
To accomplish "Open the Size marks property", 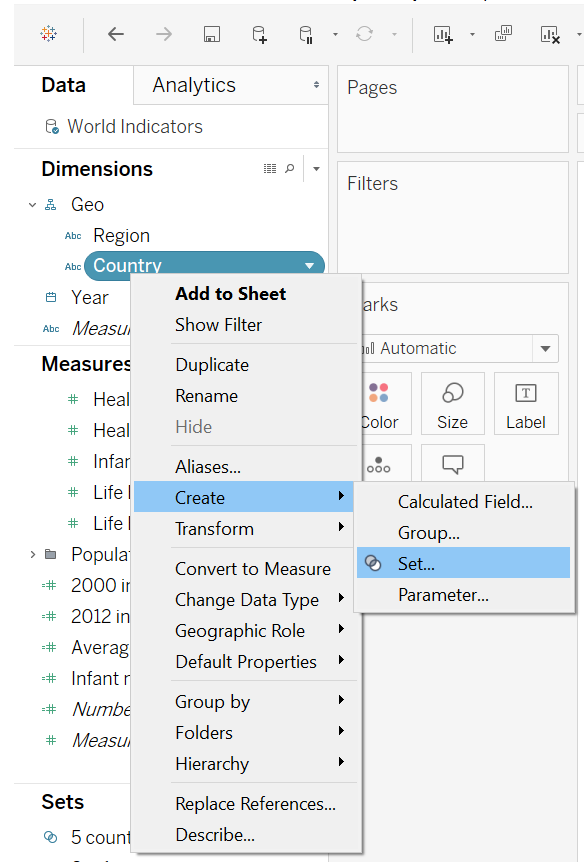I will click(452, 403).
